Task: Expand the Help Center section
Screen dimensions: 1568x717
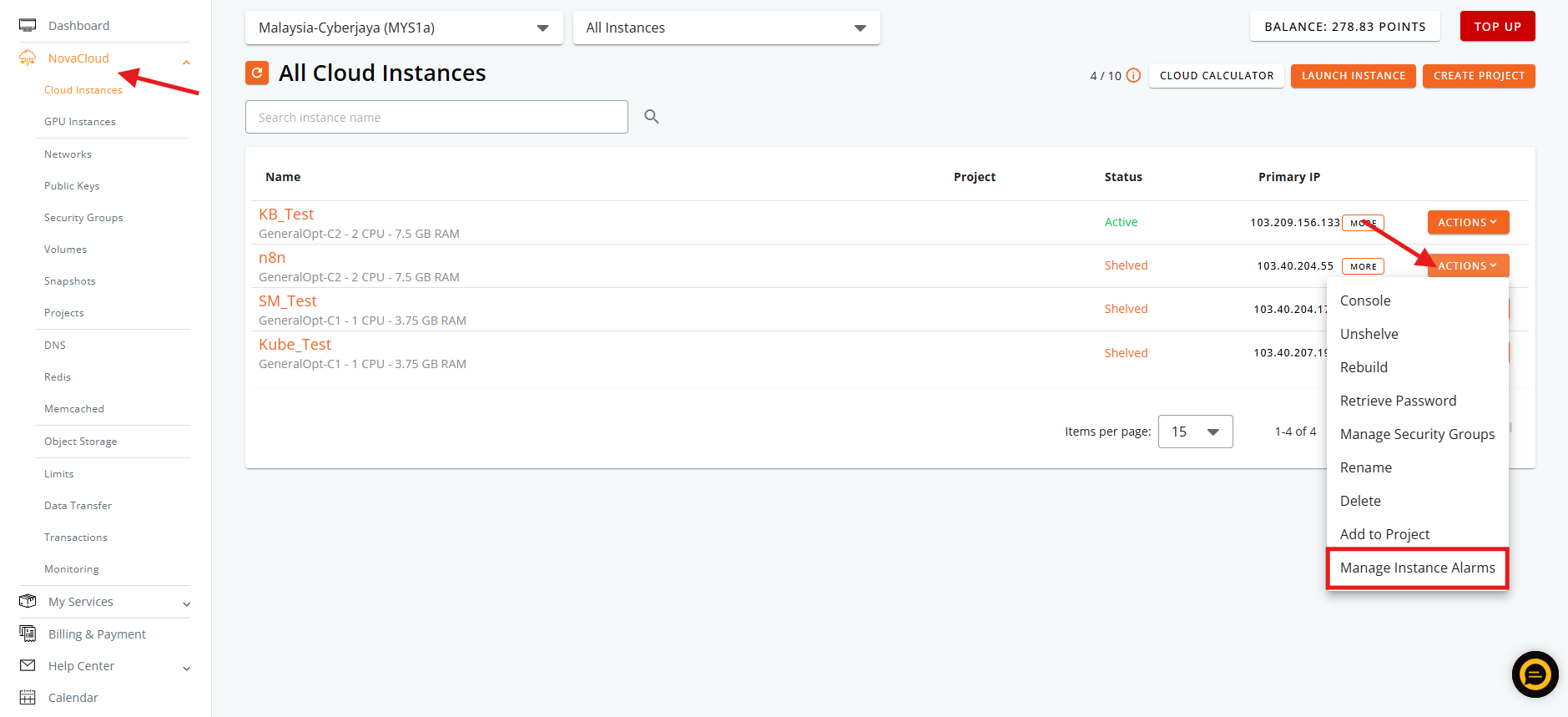Action: 187,669
